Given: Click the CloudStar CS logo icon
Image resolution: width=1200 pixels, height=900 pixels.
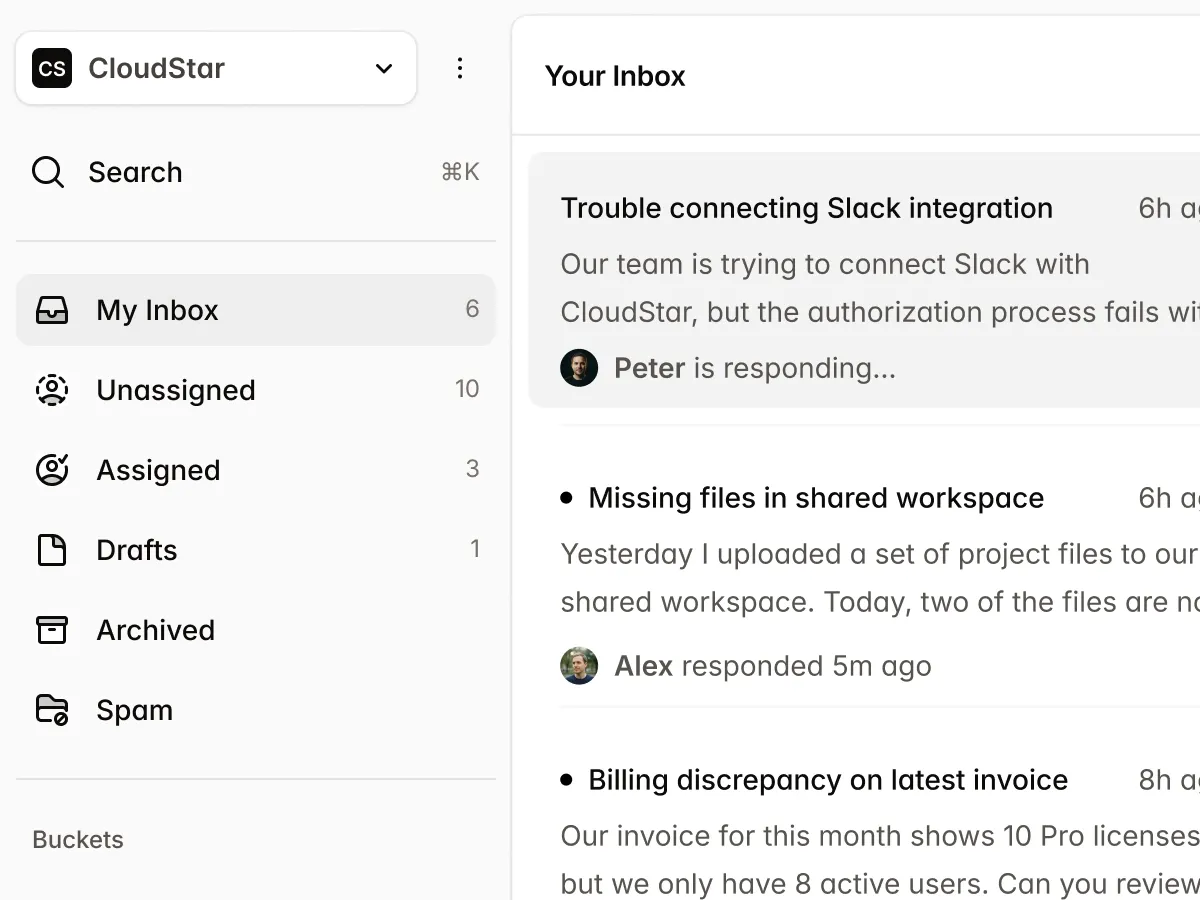Looking at the screenshot, I should pos(52,68).
